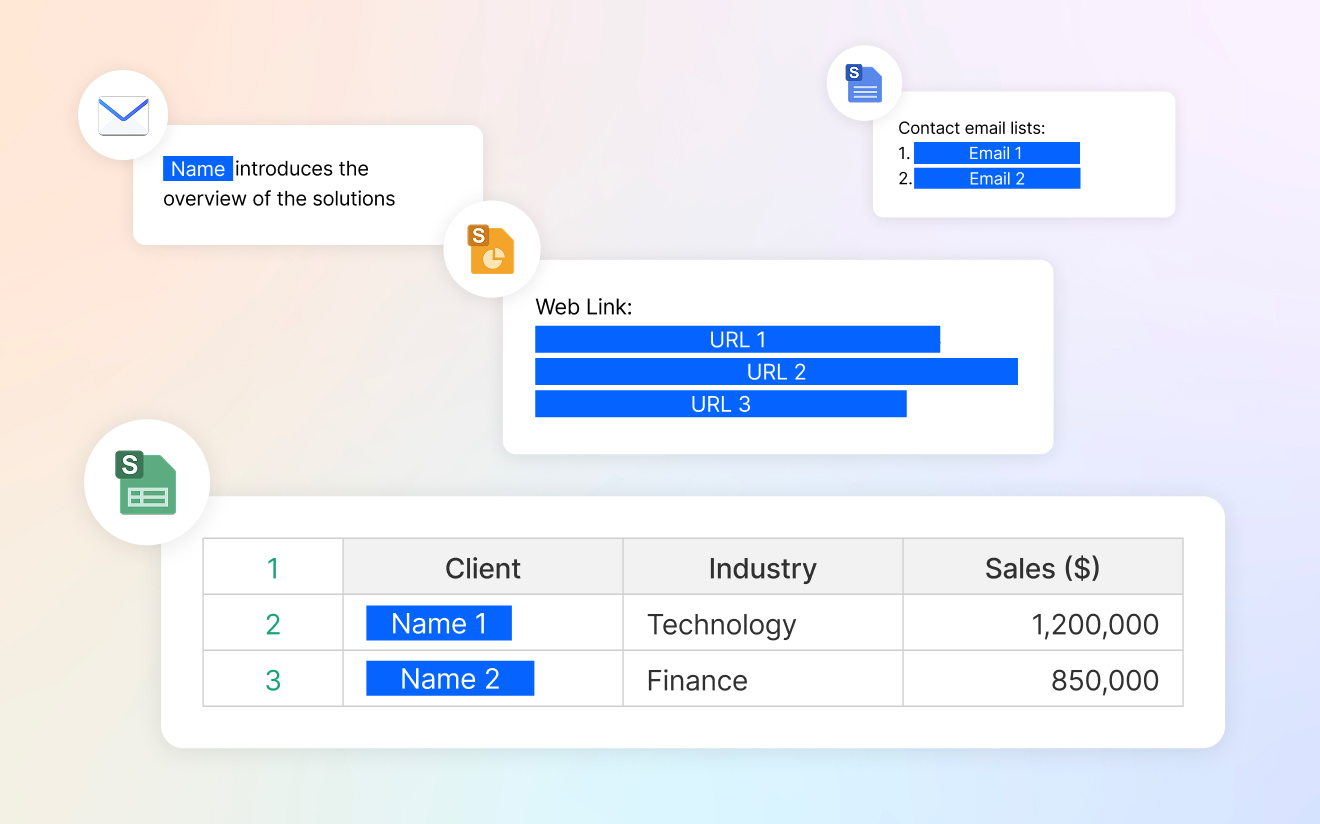1320x824 pixels.
Task: Select the Industry column header
Action: 762,567
